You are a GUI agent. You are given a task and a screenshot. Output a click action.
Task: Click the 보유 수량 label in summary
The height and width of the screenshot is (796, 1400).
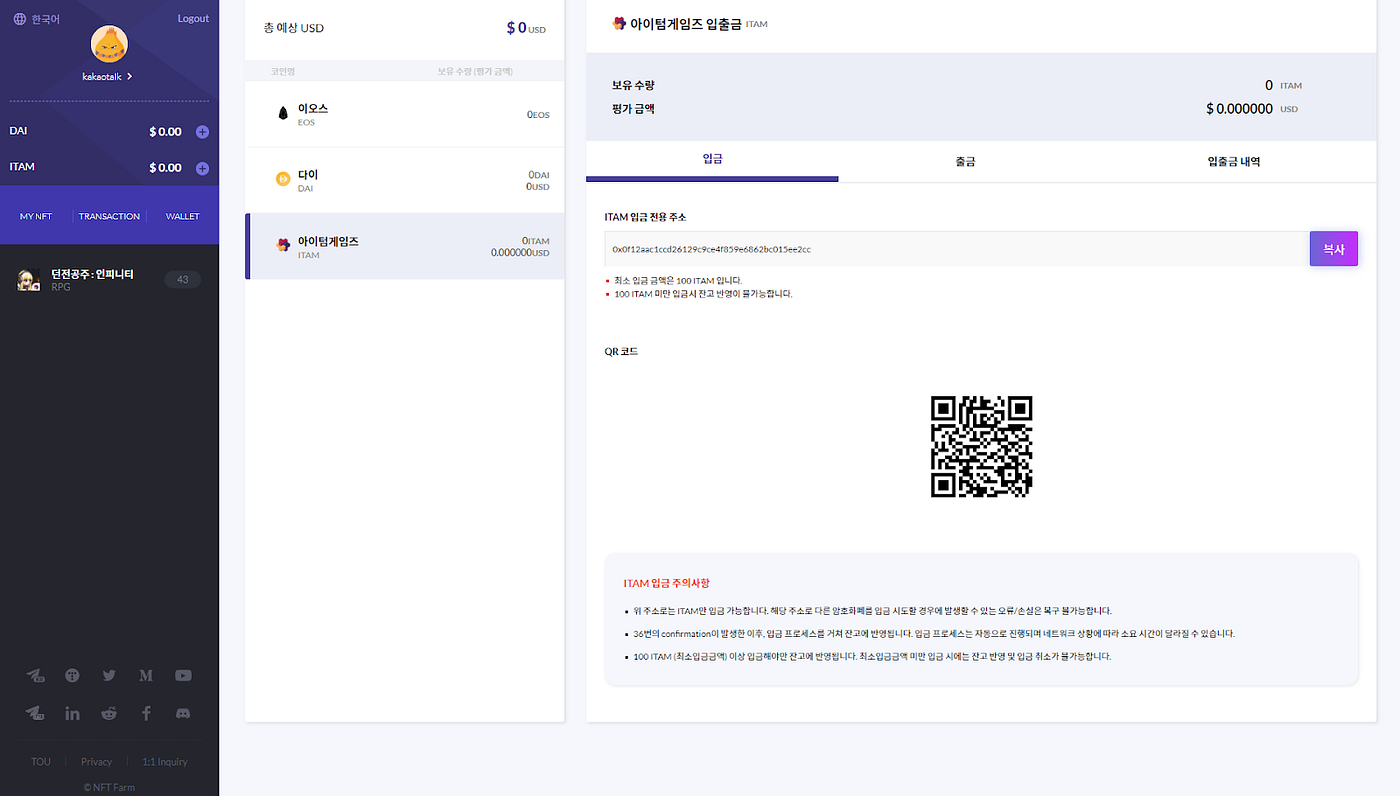point(633,86)
